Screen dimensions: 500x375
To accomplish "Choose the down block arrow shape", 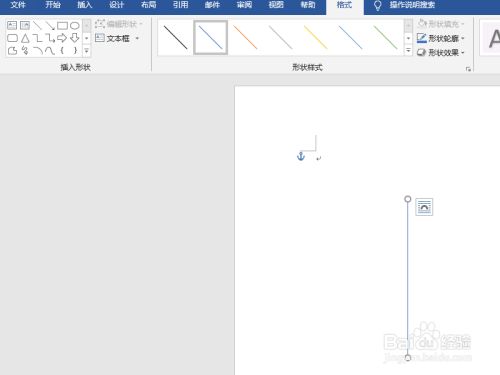I will [x=75, y=38].
